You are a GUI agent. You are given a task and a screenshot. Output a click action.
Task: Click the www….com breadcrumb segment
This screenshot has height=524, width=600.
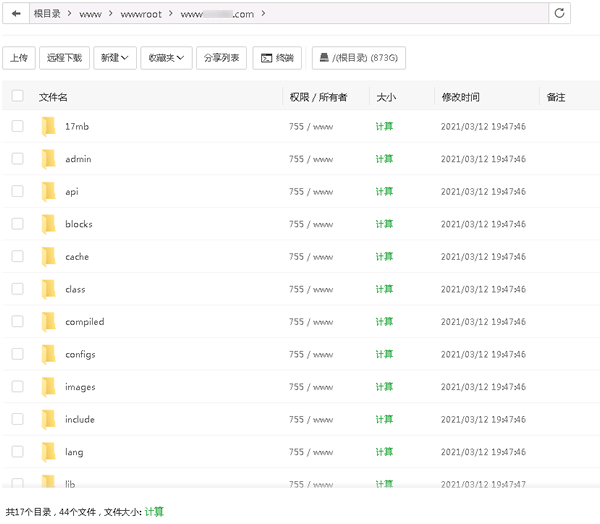[217, 14]
